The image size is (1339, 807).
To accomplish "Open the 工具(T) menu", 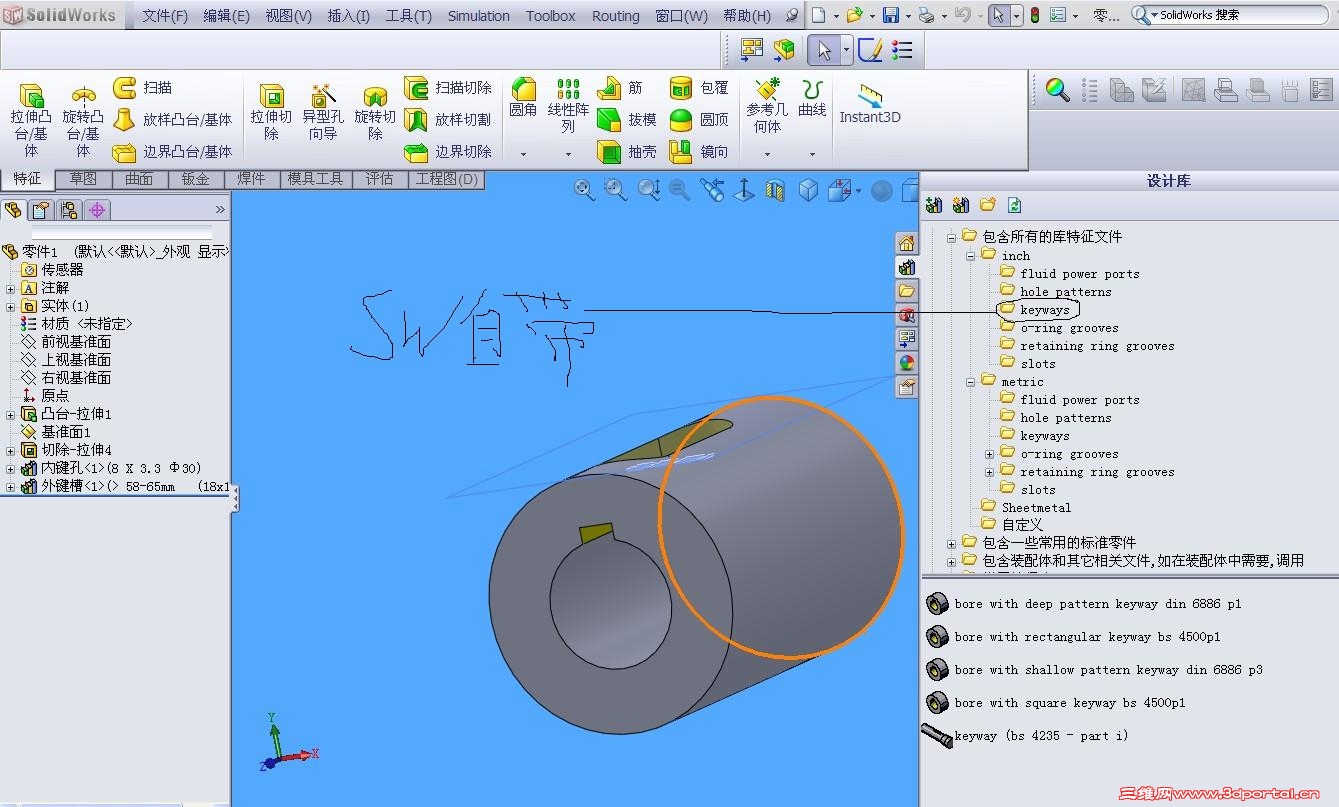I will [x=408, y=16].
